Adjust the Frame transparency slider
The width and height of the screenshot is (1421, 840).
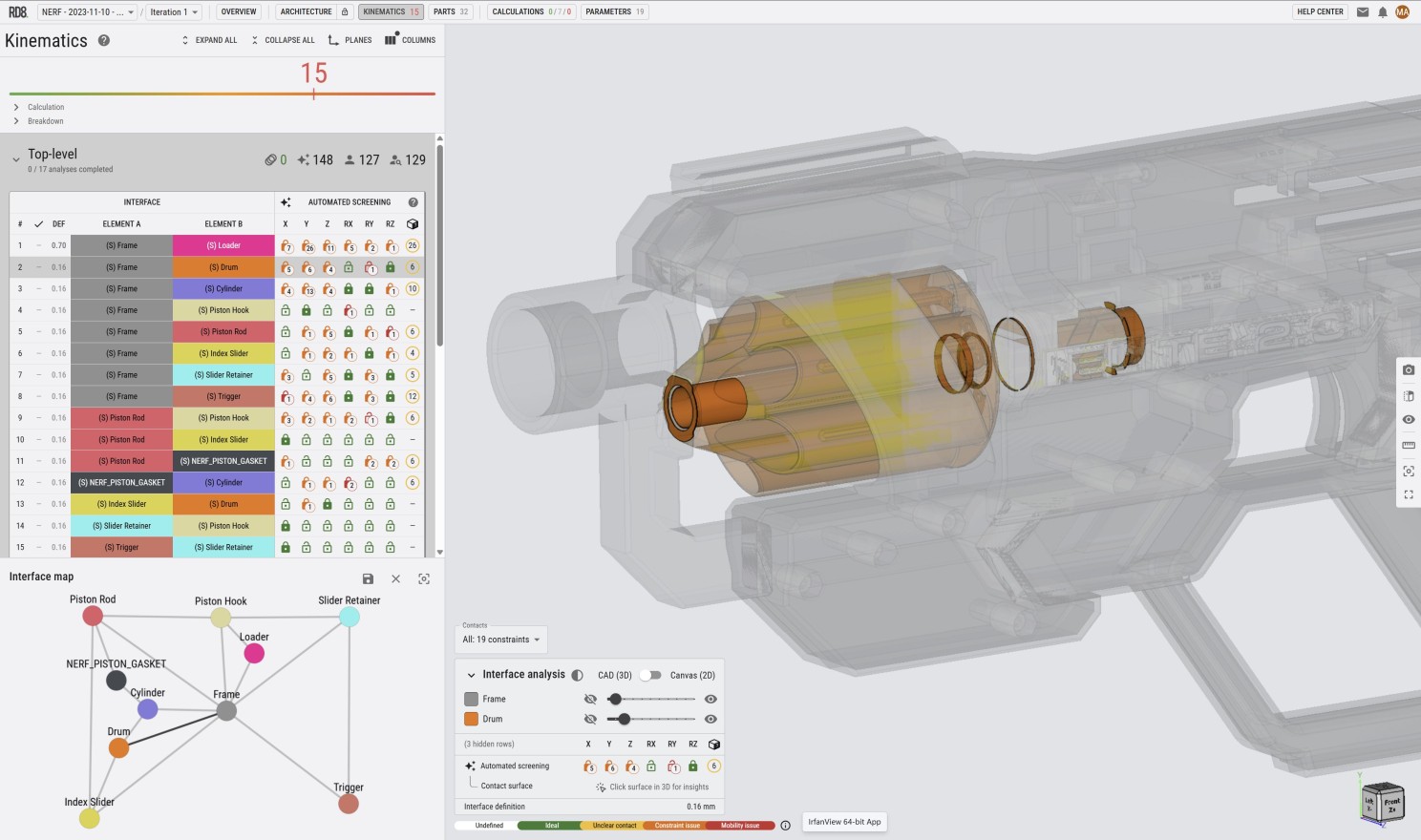click(652, 699)
